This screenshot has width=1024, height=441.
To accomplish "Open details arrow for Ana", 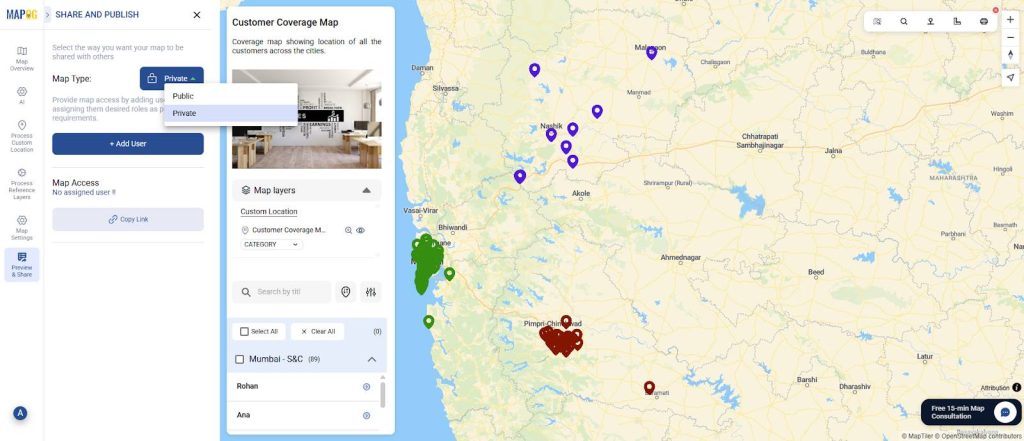I will pos(366,416).
